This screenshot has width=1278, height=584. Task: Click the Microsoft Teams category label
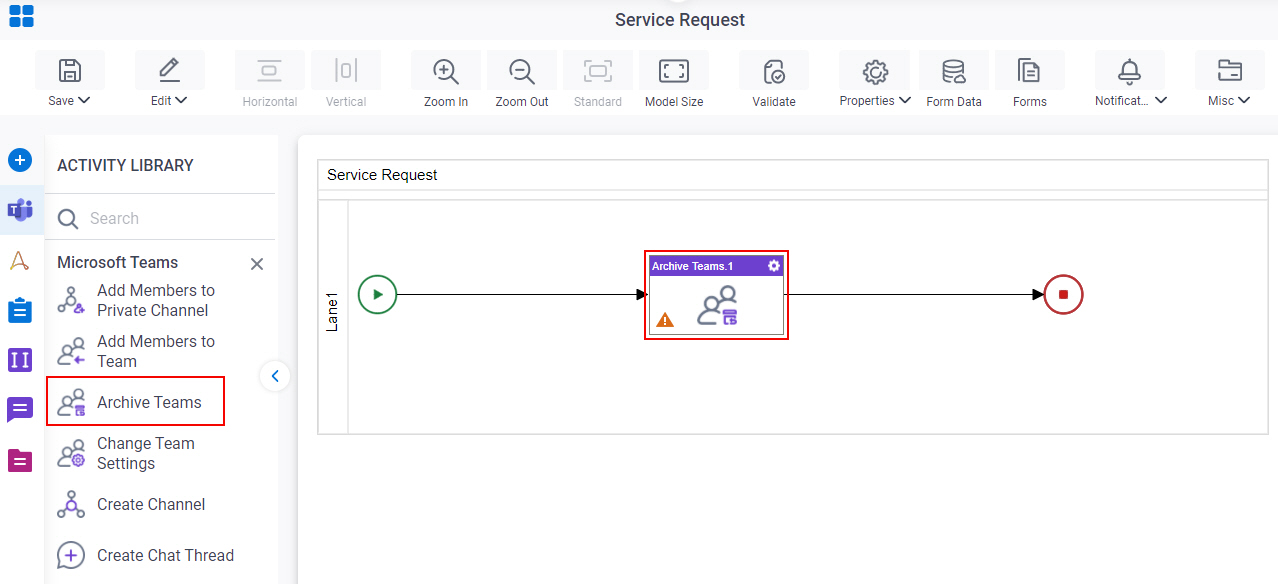point(117,262)
